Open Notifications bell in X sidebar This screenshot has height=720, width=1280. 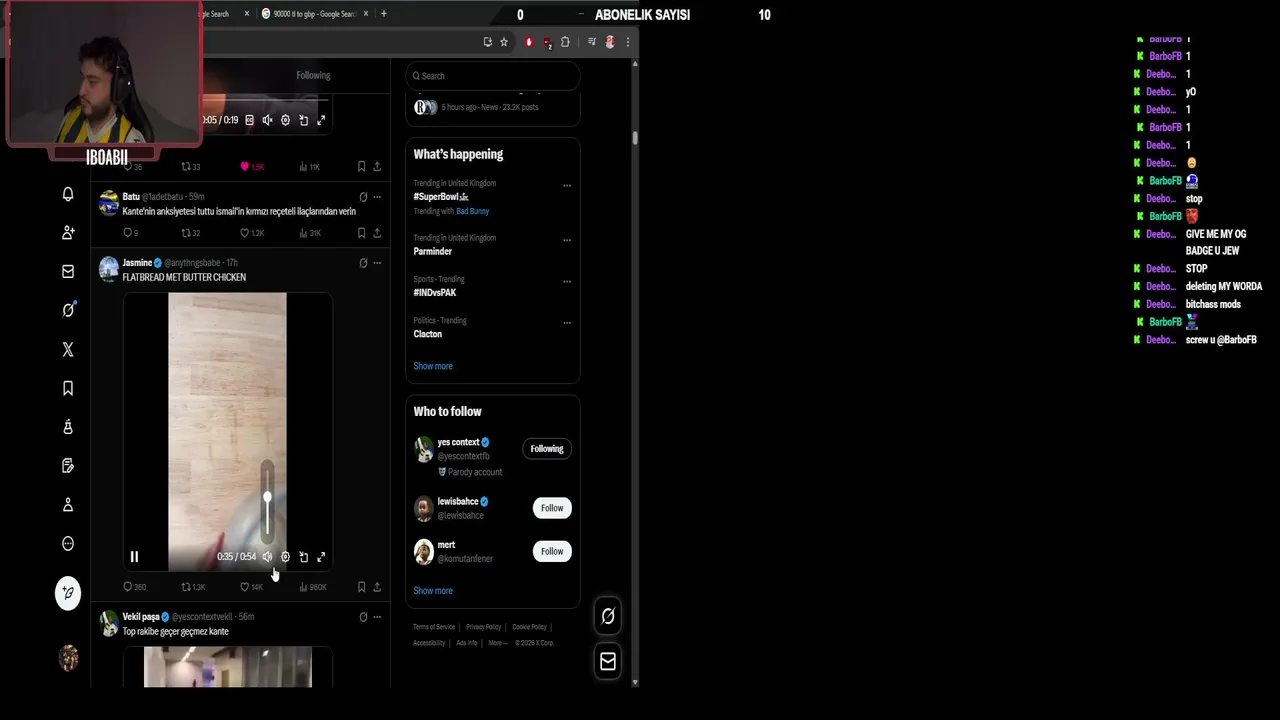click(x=68, y=194)
